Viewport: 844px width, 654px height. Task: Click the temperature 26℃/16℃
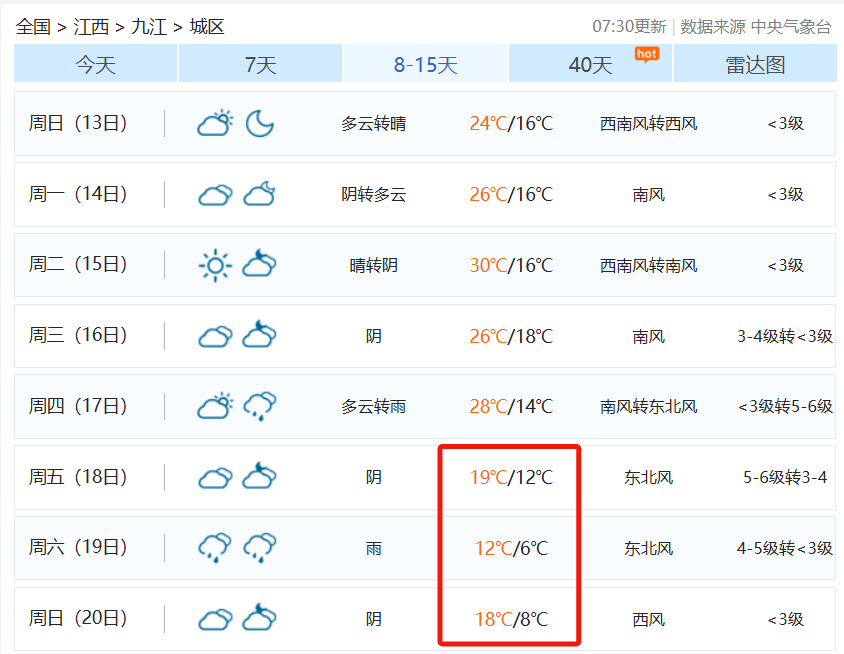[511, 194]
